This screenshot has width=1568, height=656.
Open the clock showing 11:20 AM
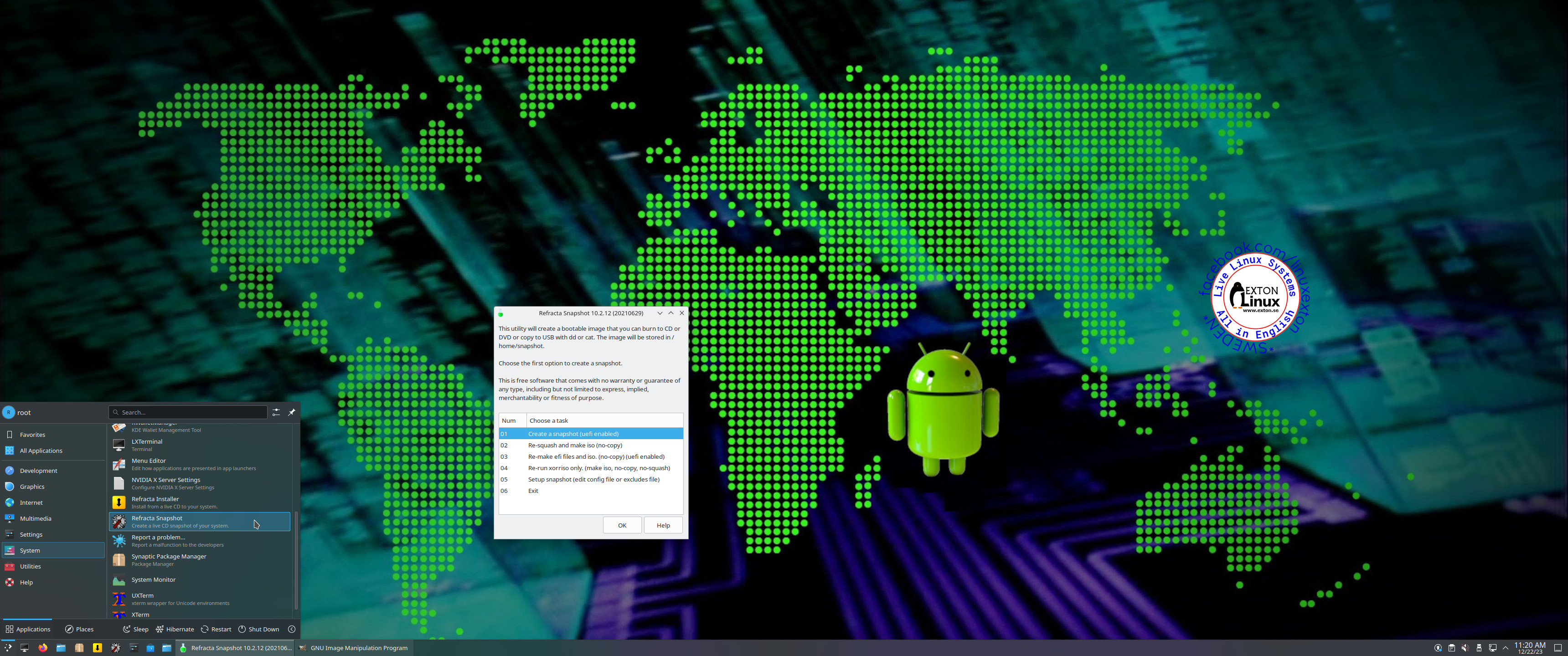pos(1530,647)
